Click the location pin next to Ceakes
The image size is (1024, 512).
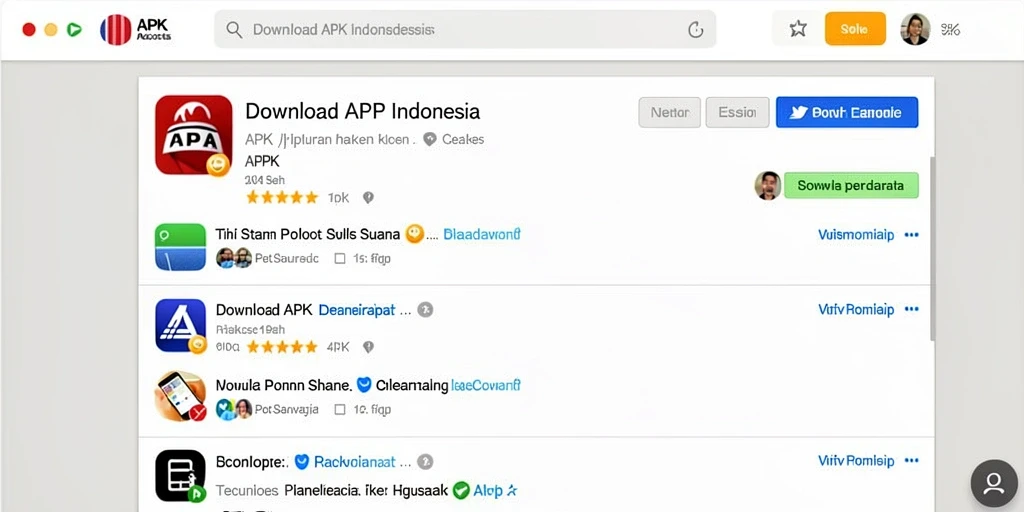coord(430,139)
